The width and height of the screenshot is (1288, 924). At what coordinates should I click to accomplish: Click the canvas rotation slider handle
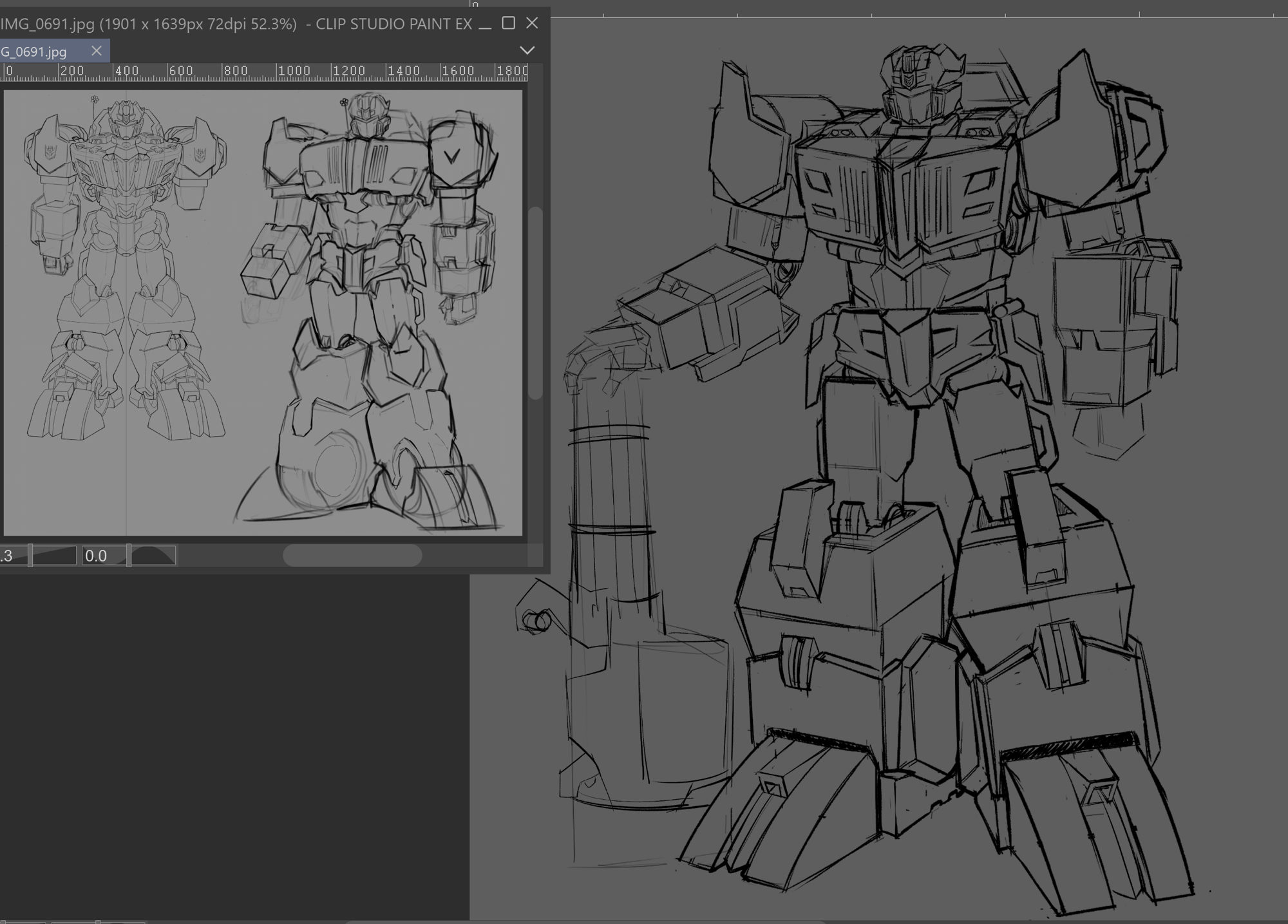click(x=129, y=556)
